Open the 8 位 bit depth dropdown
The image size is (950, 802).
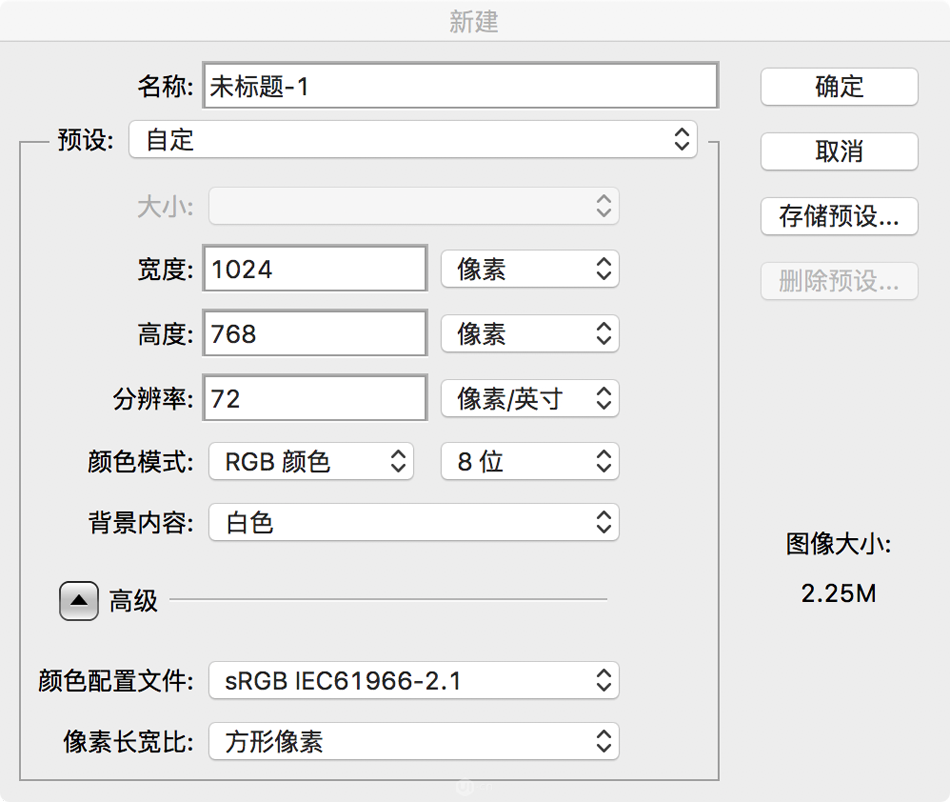coord(530,462)
